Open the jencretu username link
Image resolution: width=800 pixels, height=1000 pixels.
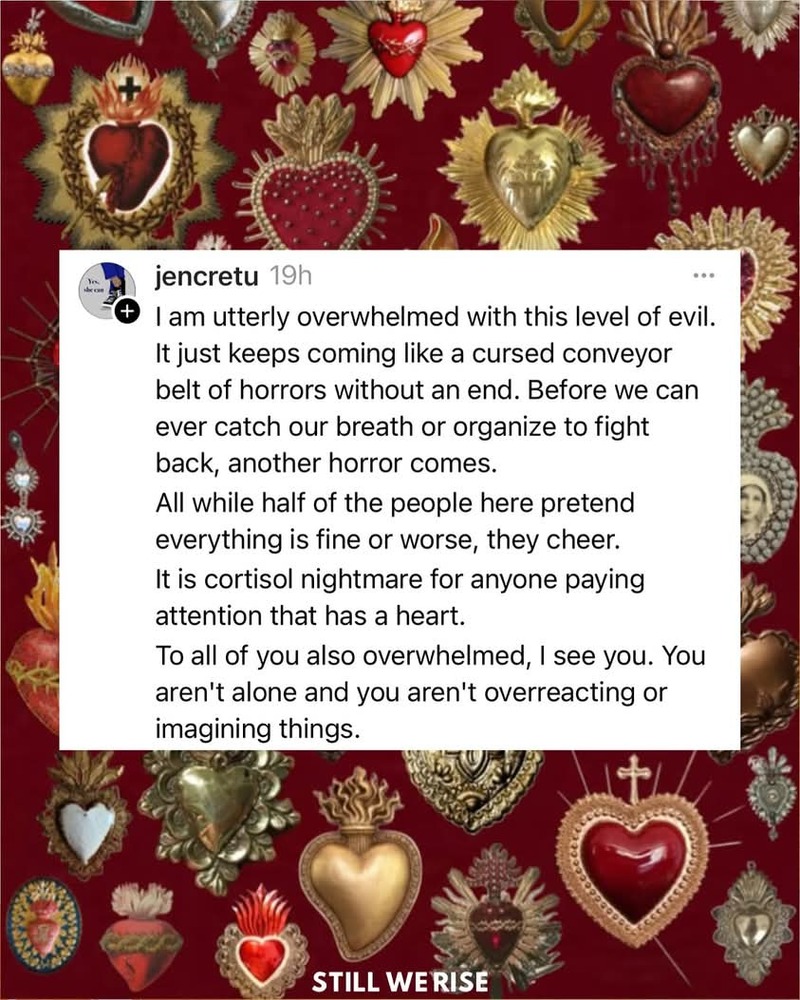(x=207, y=277)
